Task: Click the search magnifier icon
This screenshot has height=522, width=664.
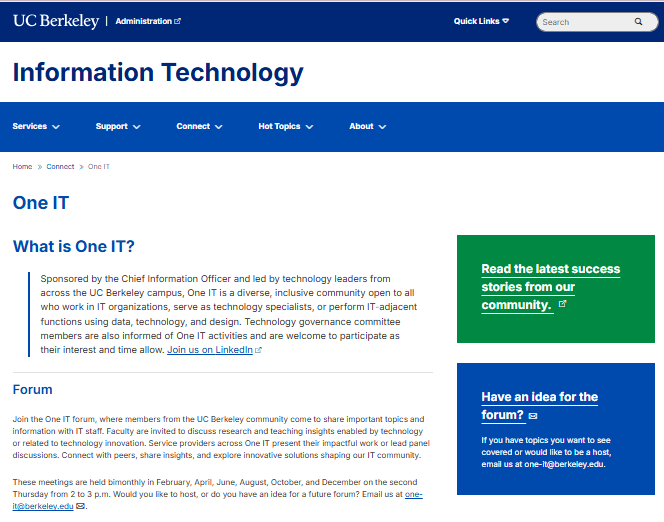Action: (x=638, y=22)
